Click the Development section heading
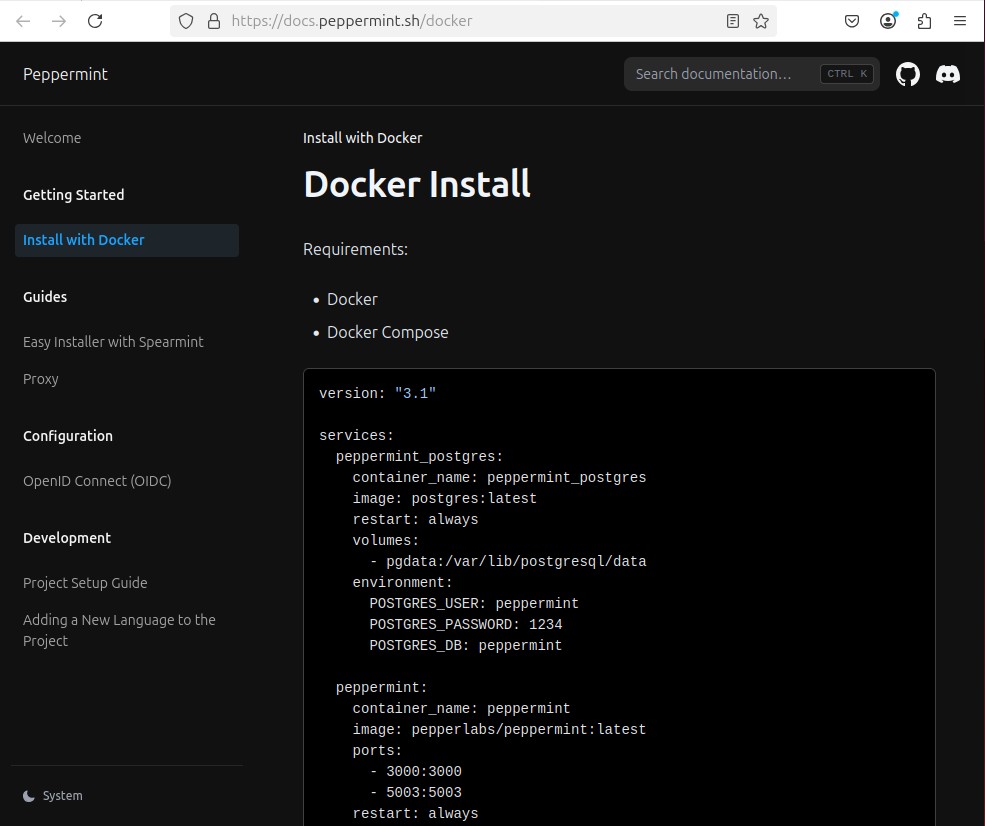This screenshot has height=826, width=985. pyautogui.click(x=67, y=538)
